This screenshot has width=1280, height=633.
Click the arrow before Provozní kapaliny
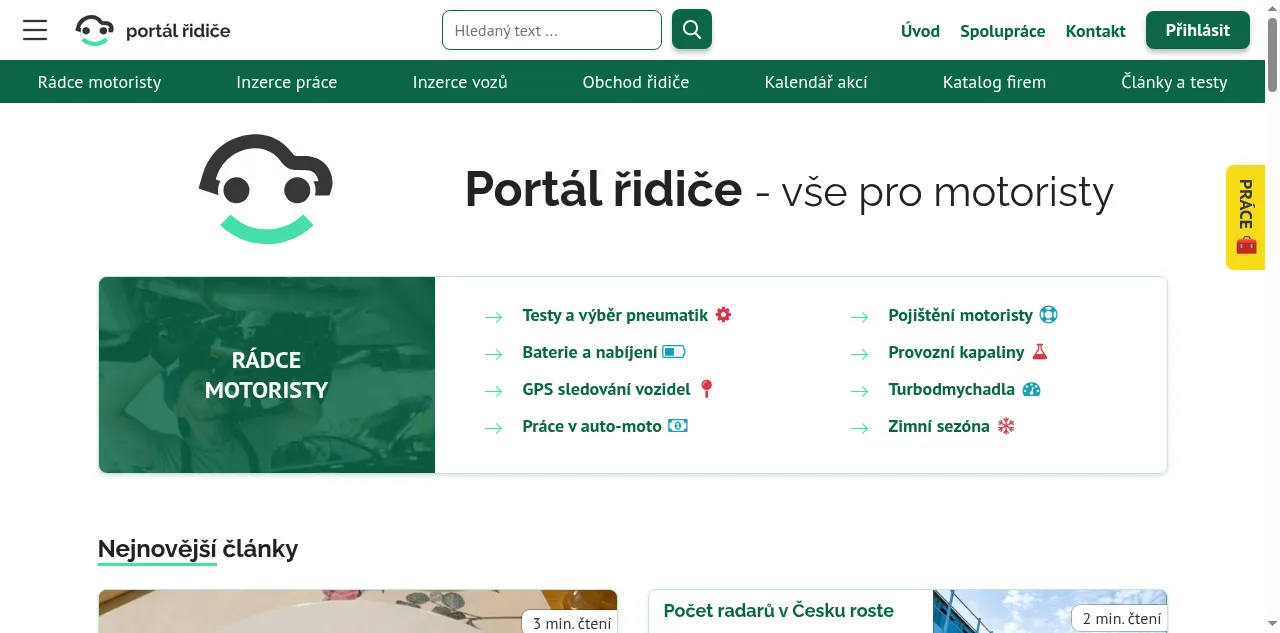860,354
